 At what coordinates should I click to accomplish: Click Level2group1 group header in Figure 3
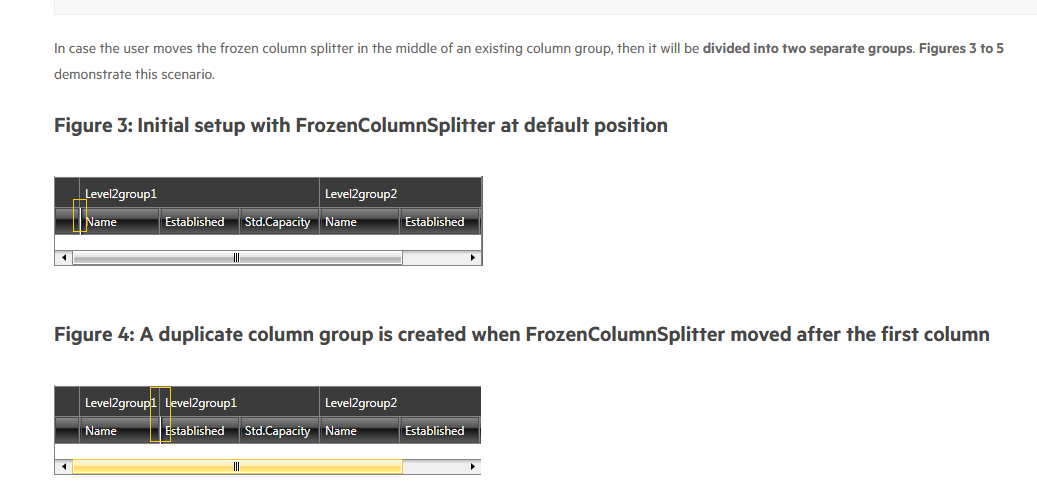pos(122,193)
